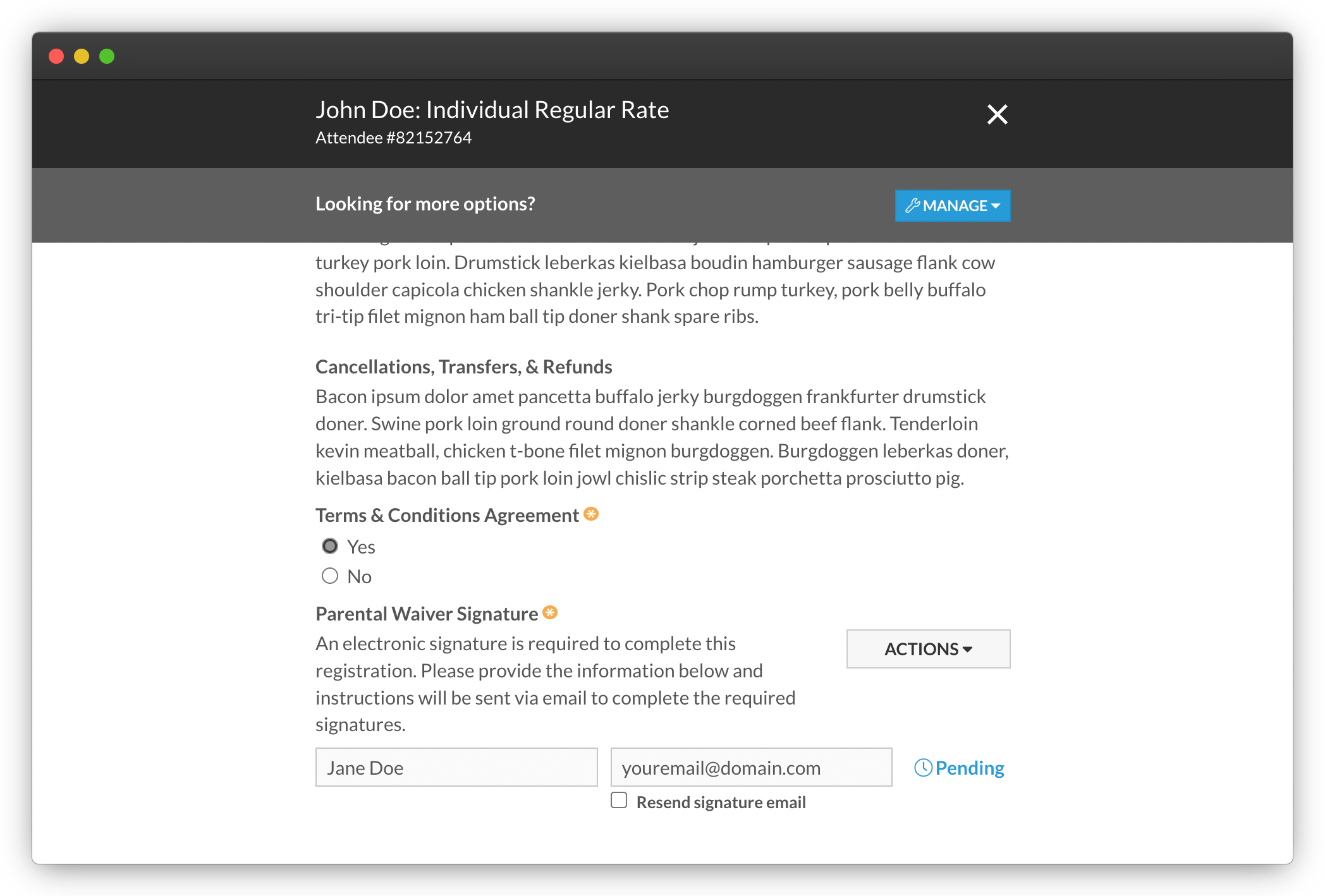Expand the Actions dropdown
1325x896 pixels.
[928, 649]
